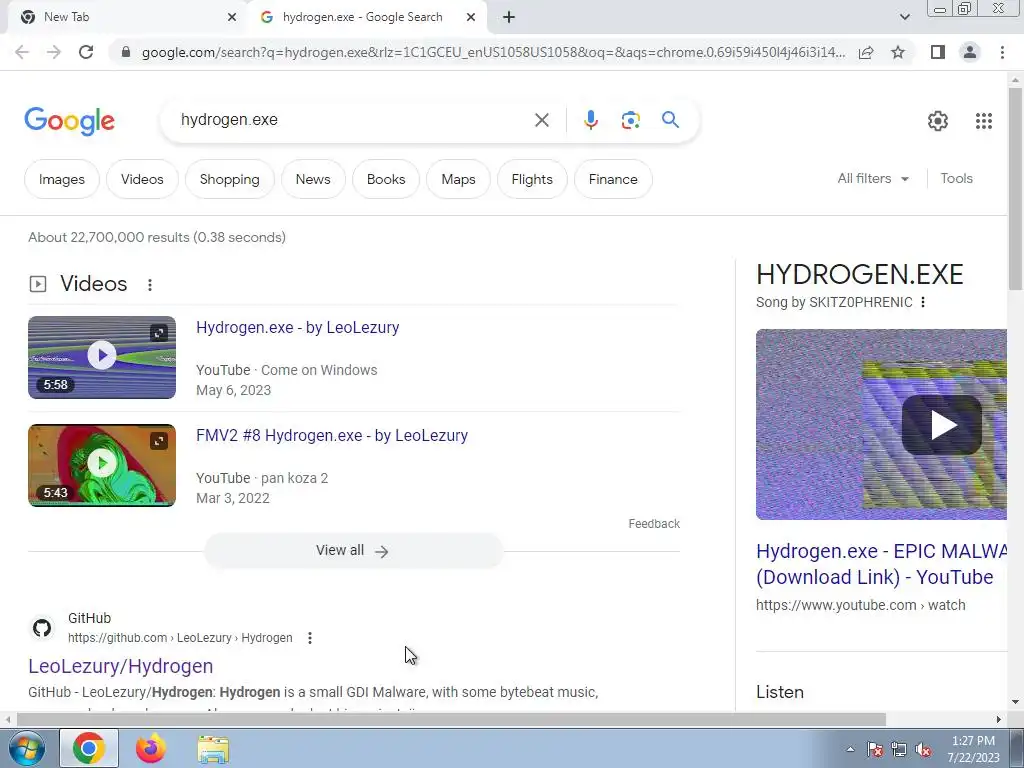Click the horizontal page scrollbar

[x=451, y=719]
